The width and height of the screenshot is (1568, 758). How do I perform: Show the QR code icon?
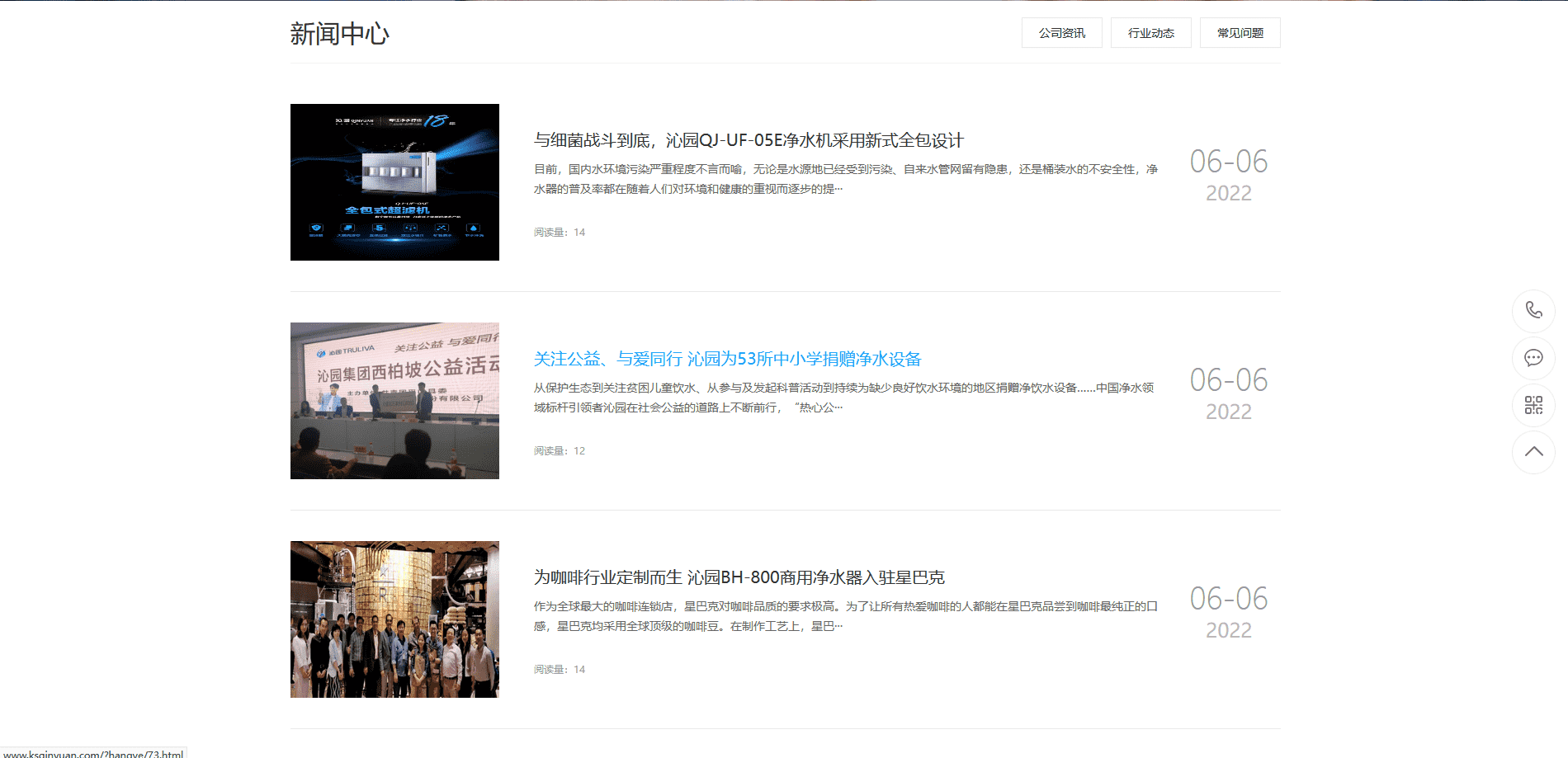pos(1533,405)
